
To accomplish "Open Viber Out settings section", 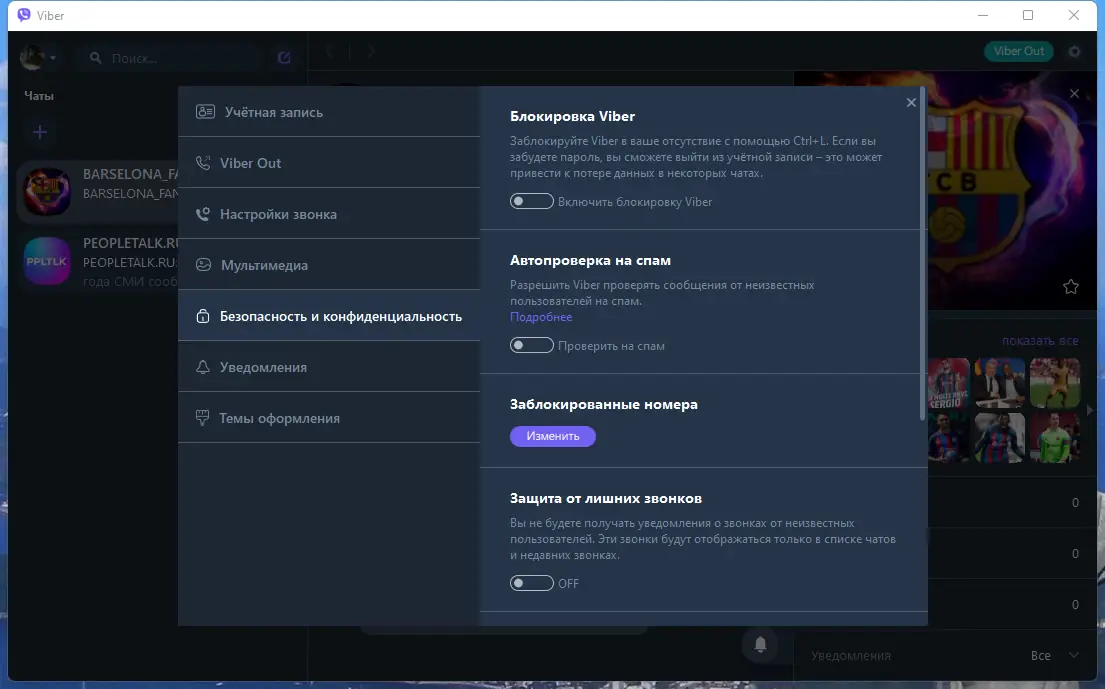I will tap(329, 163).
